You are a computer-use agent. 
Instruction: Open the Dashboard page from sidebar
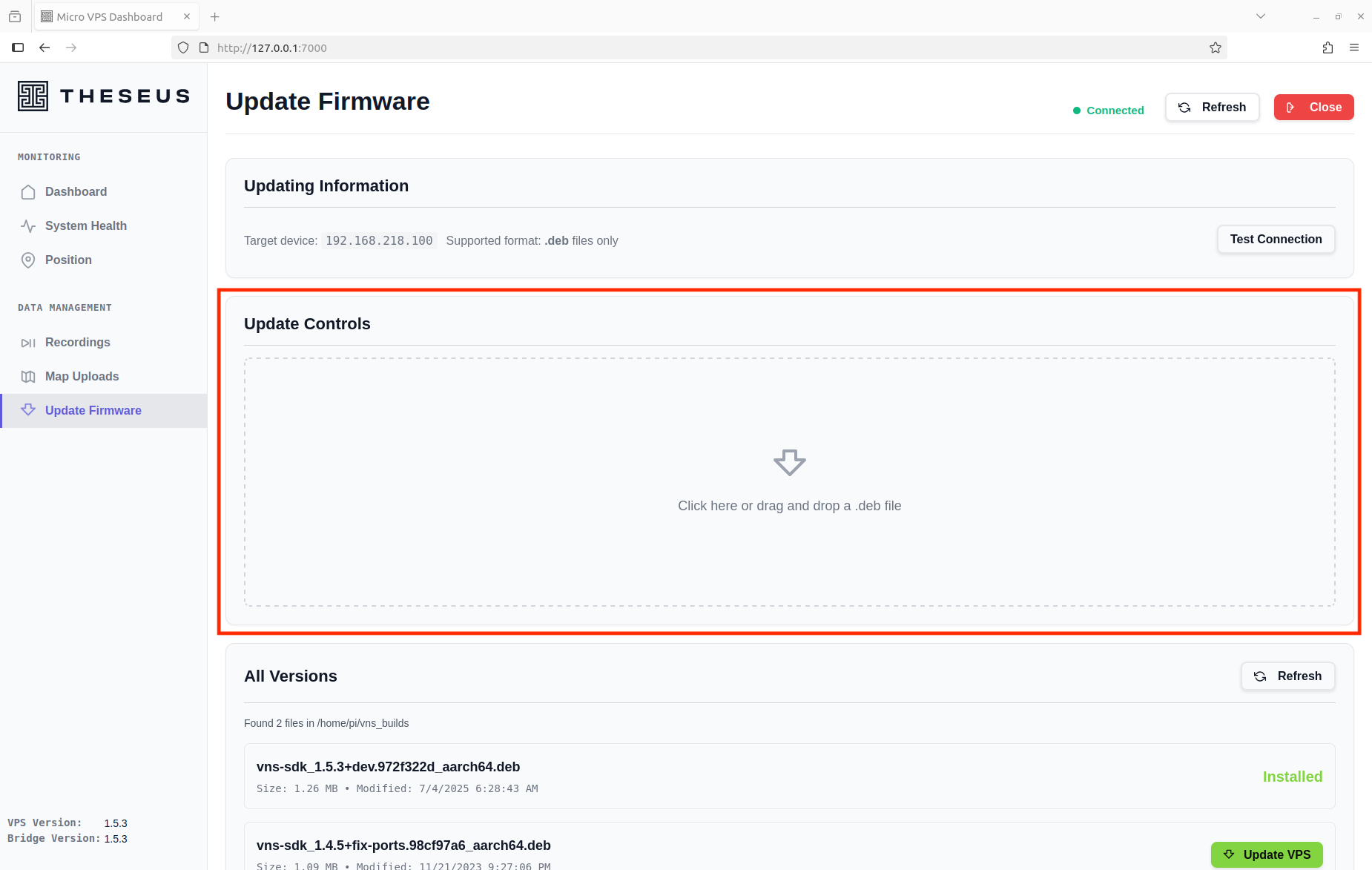pos(76,192)
